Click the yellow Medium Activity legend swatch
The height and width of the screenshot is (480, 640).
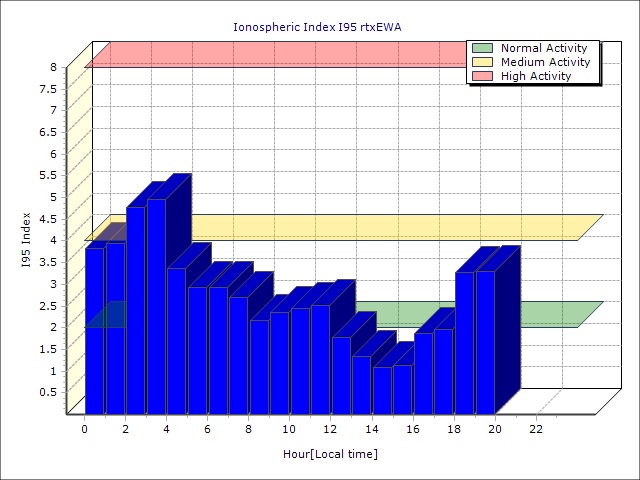click(482, 62)
